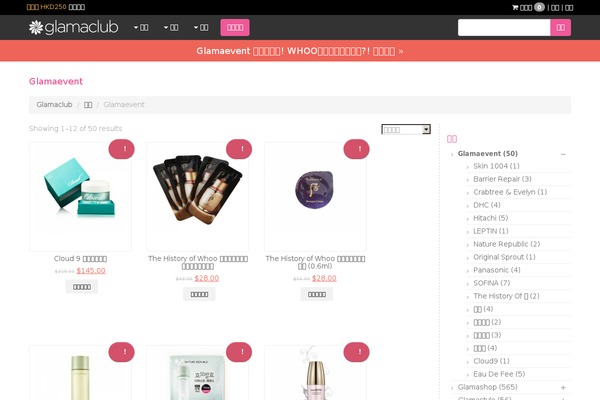600x400 pixels.
Task: Select The History Of (2) category
Action: 506,296
